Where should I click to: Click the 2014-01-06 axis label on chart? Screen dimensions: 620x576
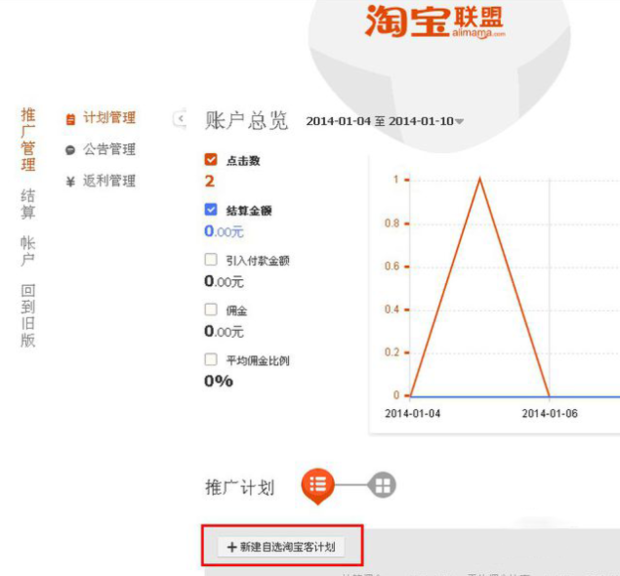click(550, 414)
